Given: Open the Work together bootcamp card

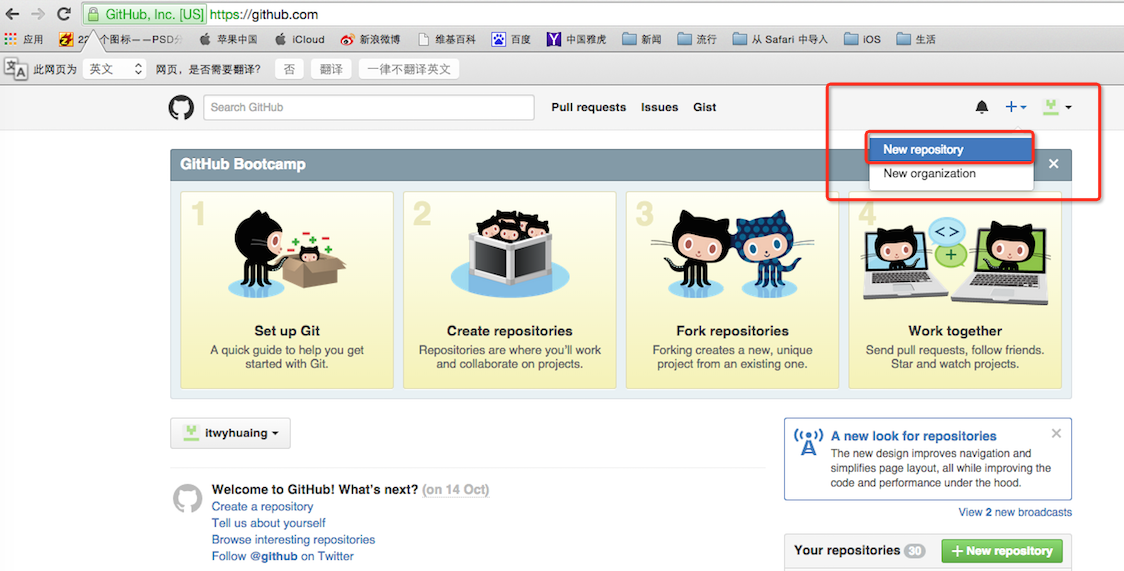Looking at the screenshot, I should [x=955, y=290].
